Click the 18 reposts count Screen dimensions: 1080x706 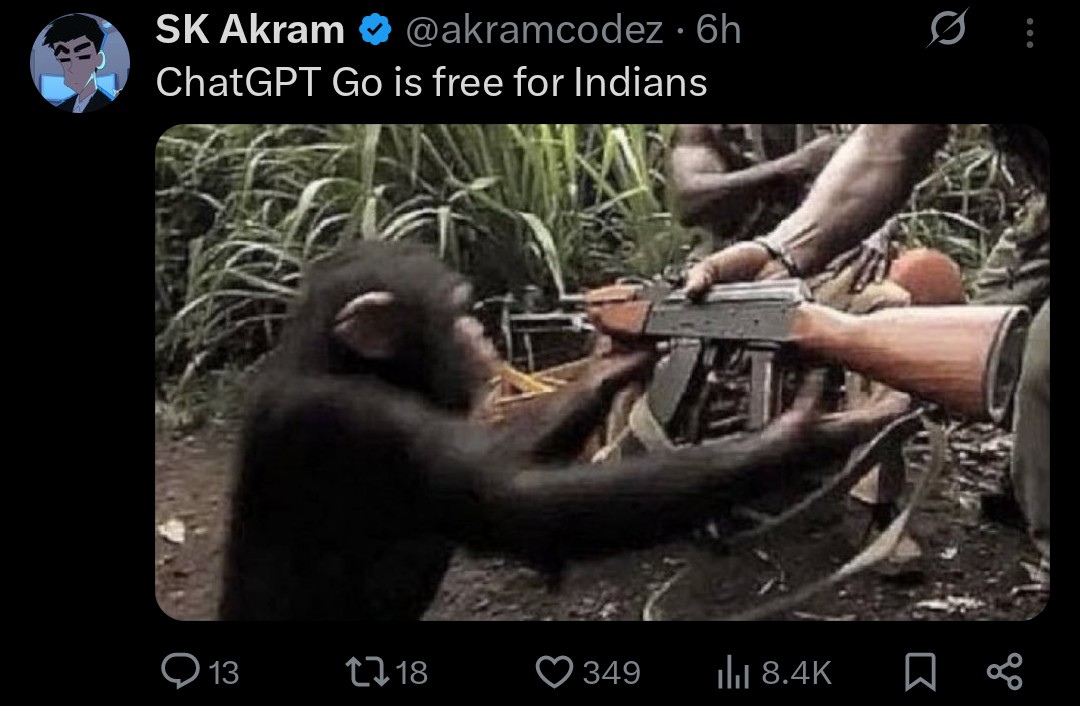[412, 672]
